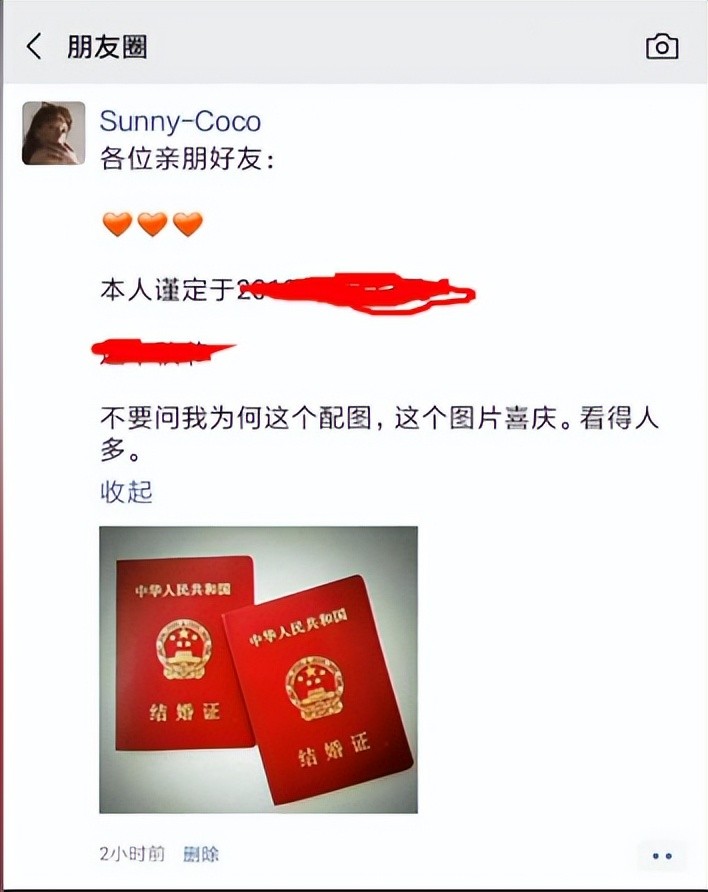The height and width of the screenshot is (892, 708).
Task: Tap the middle orange heart emoji
Action: (x=152, y=224)
